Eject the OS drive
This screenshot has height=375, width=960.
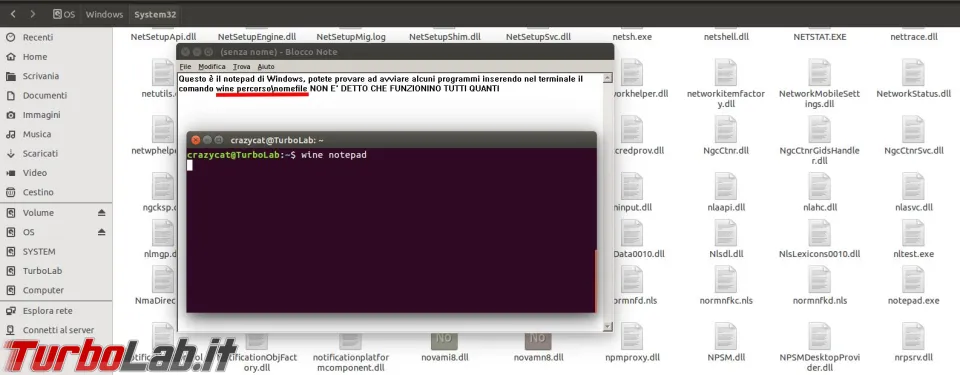point(102,232)
